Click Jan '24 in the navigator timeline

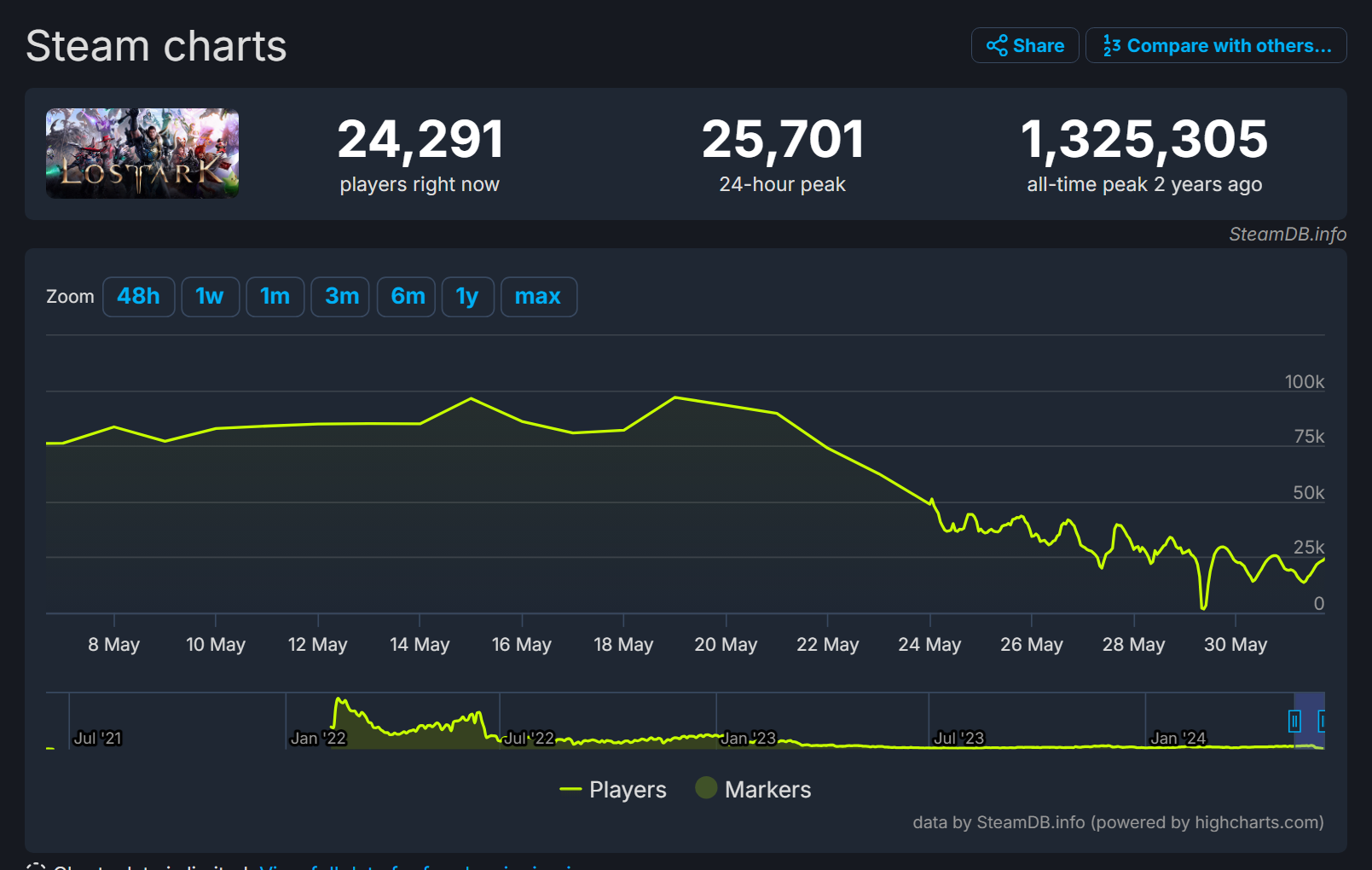tap(1178, 738)
